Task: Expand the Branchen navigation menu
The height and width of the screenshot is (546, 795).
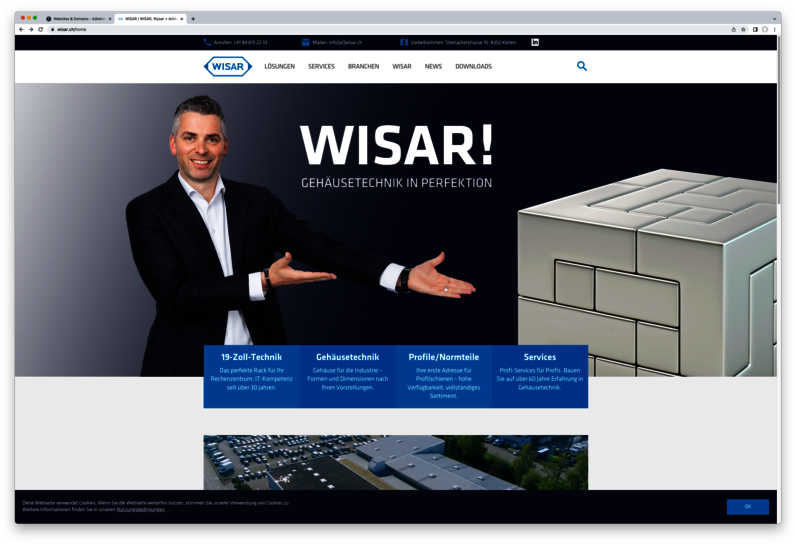Action: point(363,66)
